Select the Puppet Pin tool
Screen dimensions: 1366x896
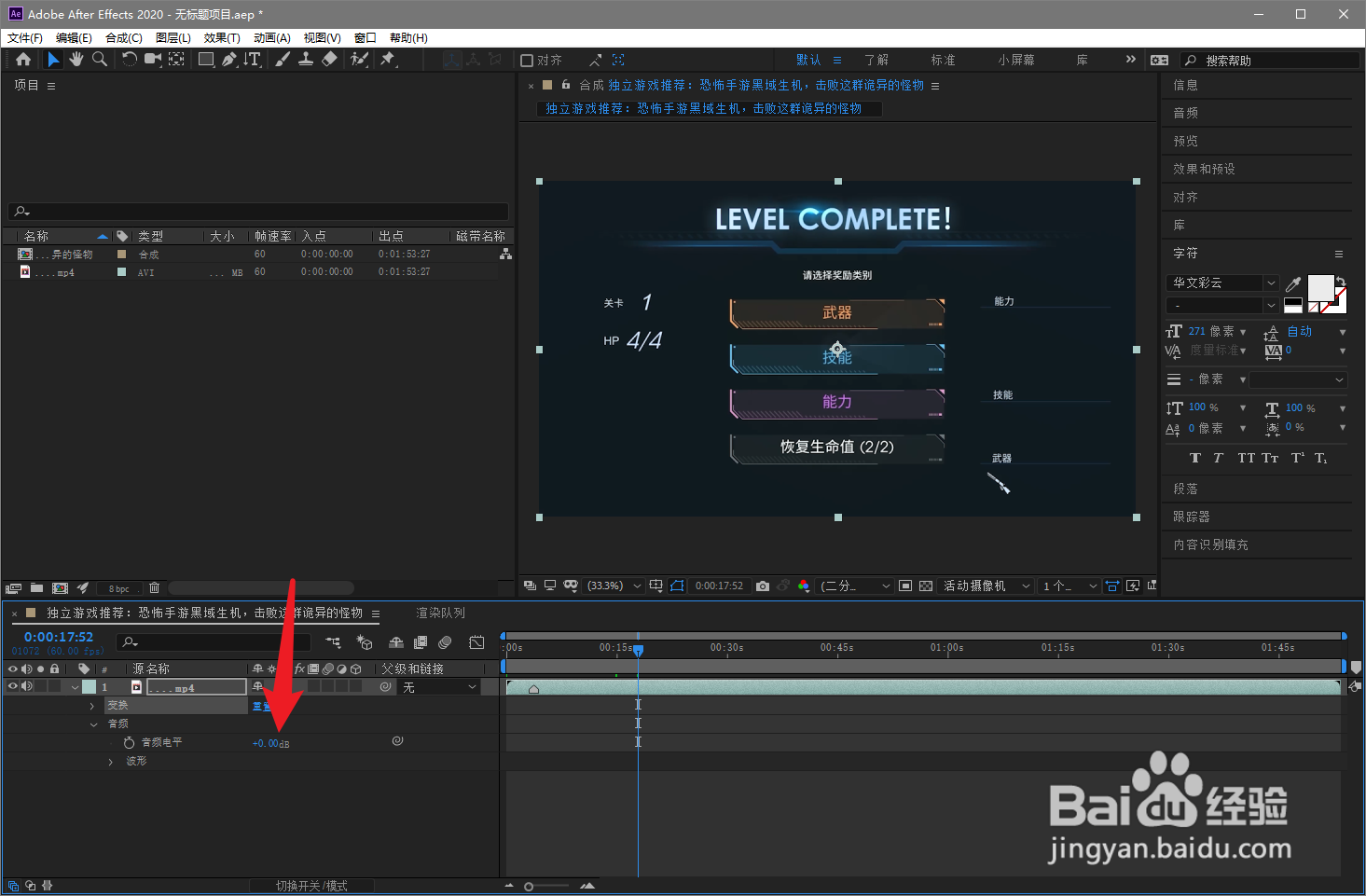coord(388,60)
